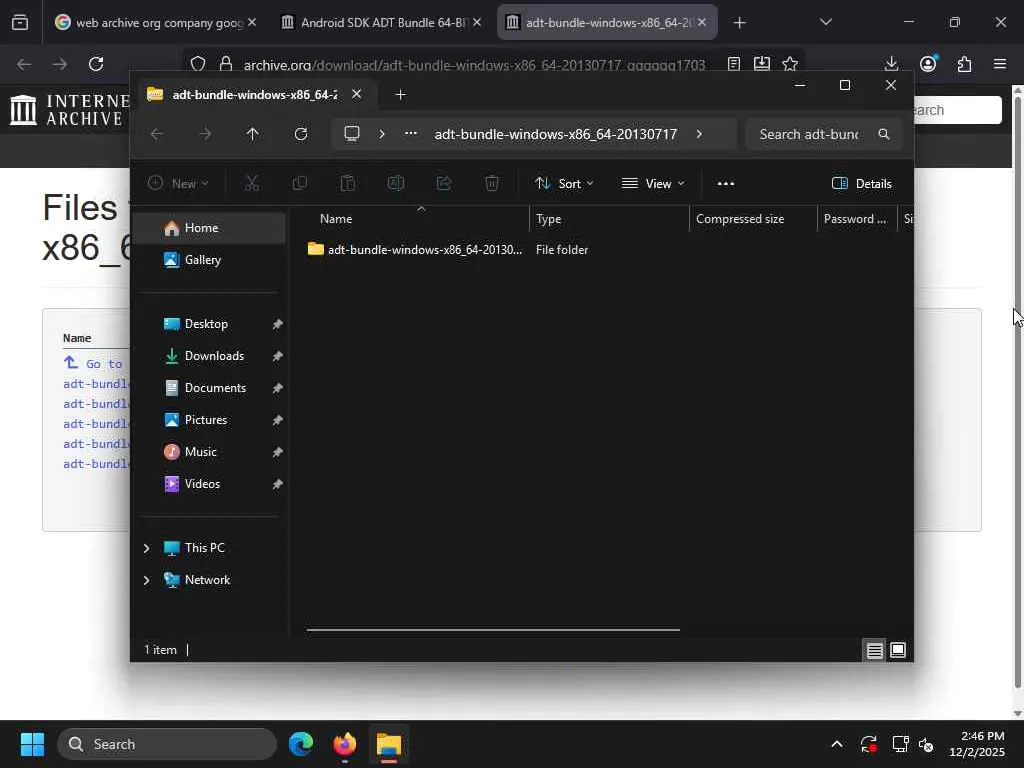
Task: Click the Internet Archive logo
Action: pyautogui.click(x=69, y=110)
